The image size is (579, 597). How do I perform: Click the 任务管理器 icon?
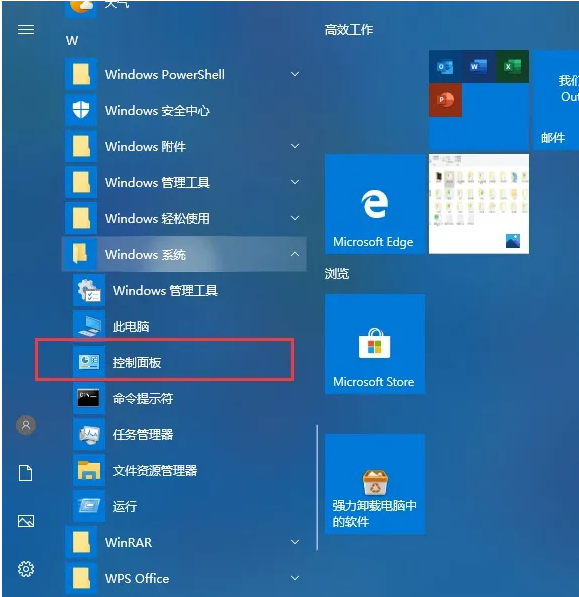coord(89,434)
